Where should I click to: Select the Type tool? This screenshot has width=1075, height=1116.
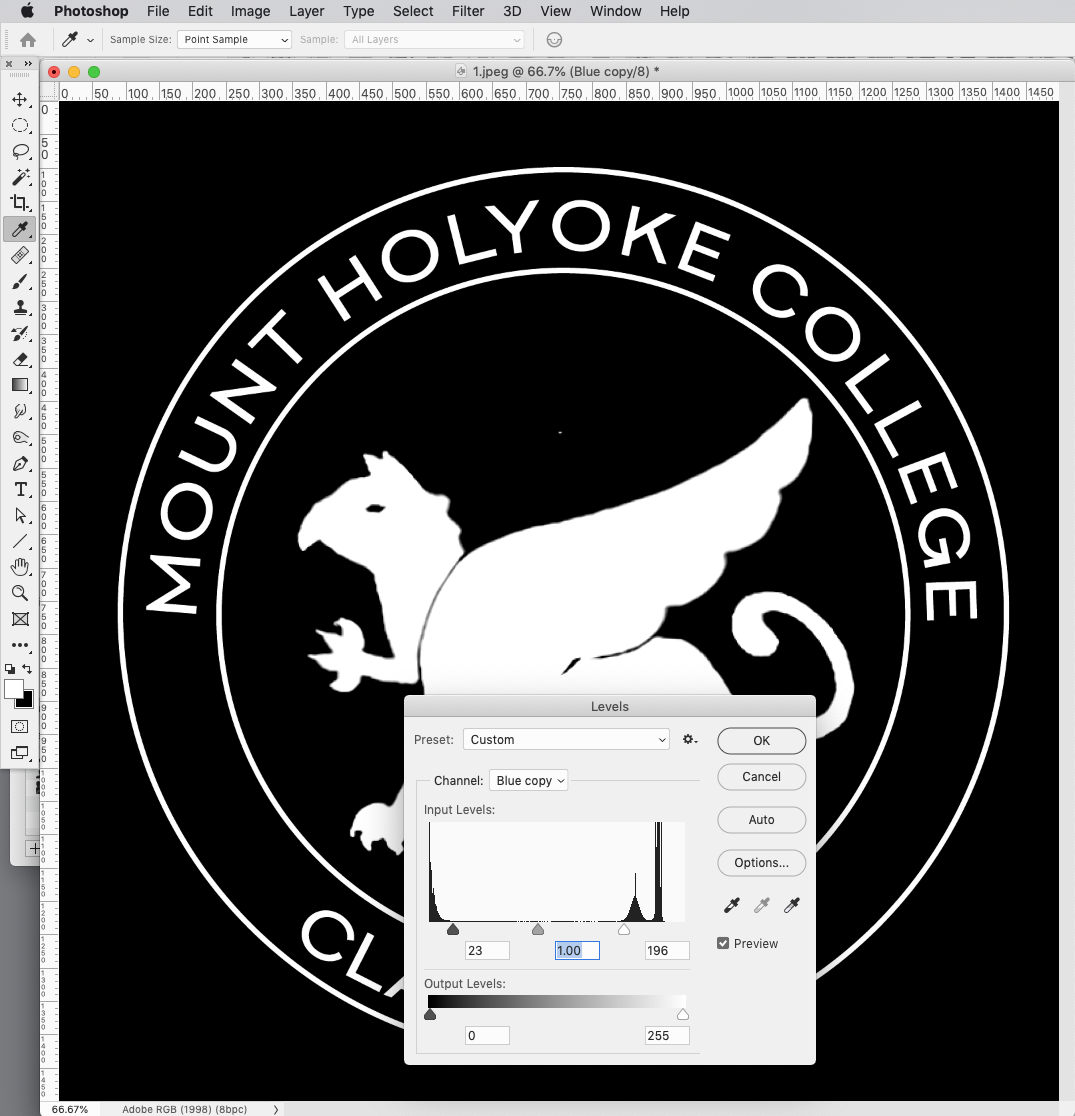(x=18, y=489)
